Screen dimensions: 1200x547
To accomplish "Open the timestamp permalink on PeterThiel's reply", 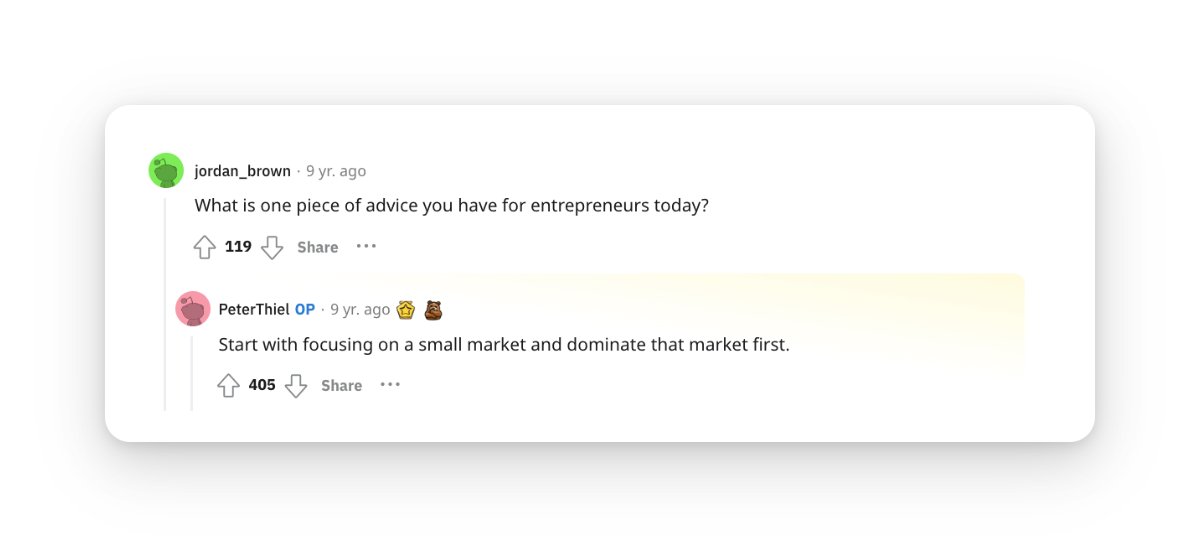I will (x=360, y=310).
